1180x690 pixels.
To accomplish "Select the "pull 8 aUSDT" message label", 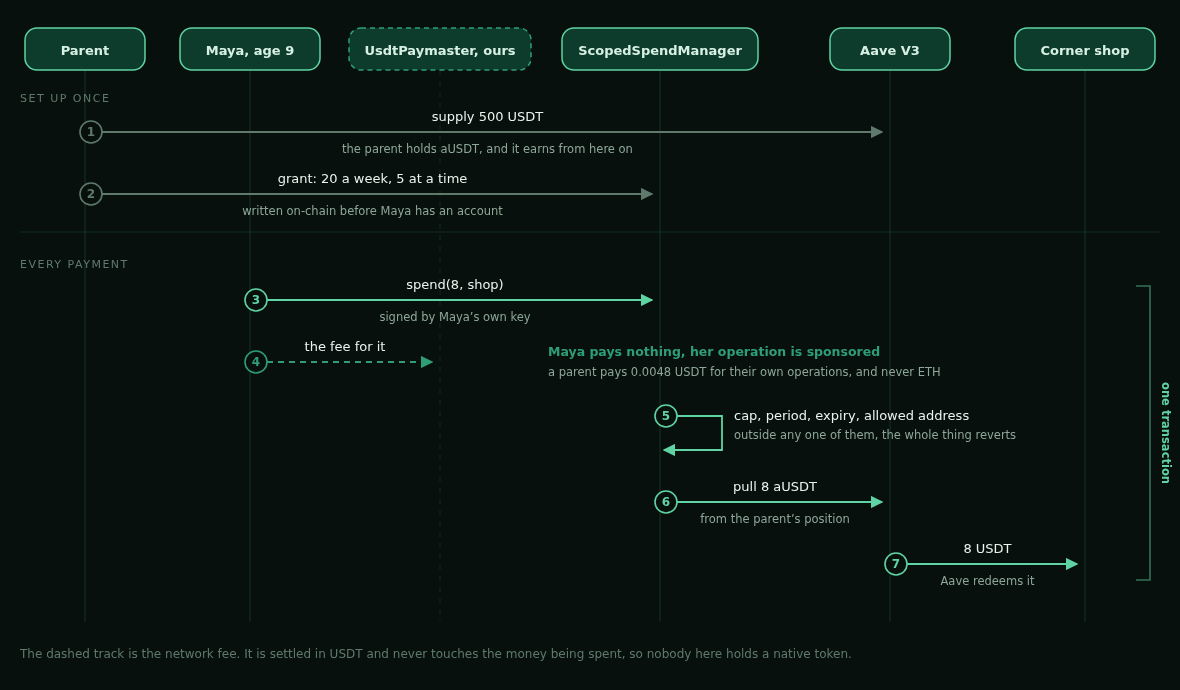I will tap(775, 487).
